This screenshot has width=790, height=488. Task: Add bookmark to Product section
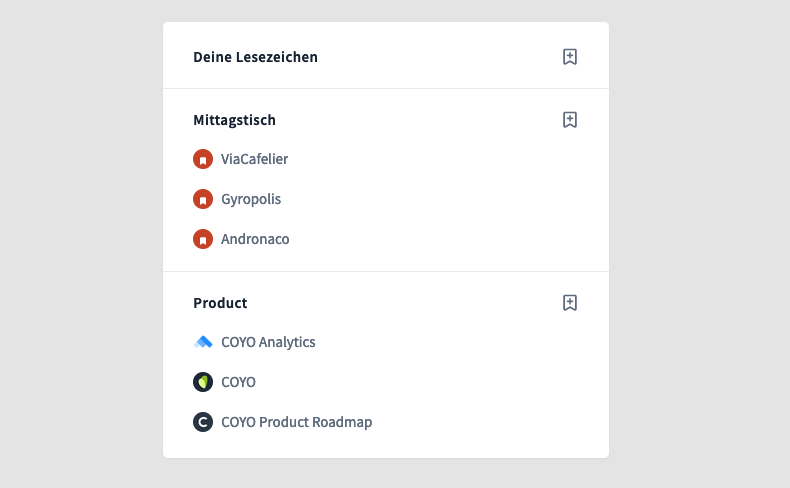point(570,303)
